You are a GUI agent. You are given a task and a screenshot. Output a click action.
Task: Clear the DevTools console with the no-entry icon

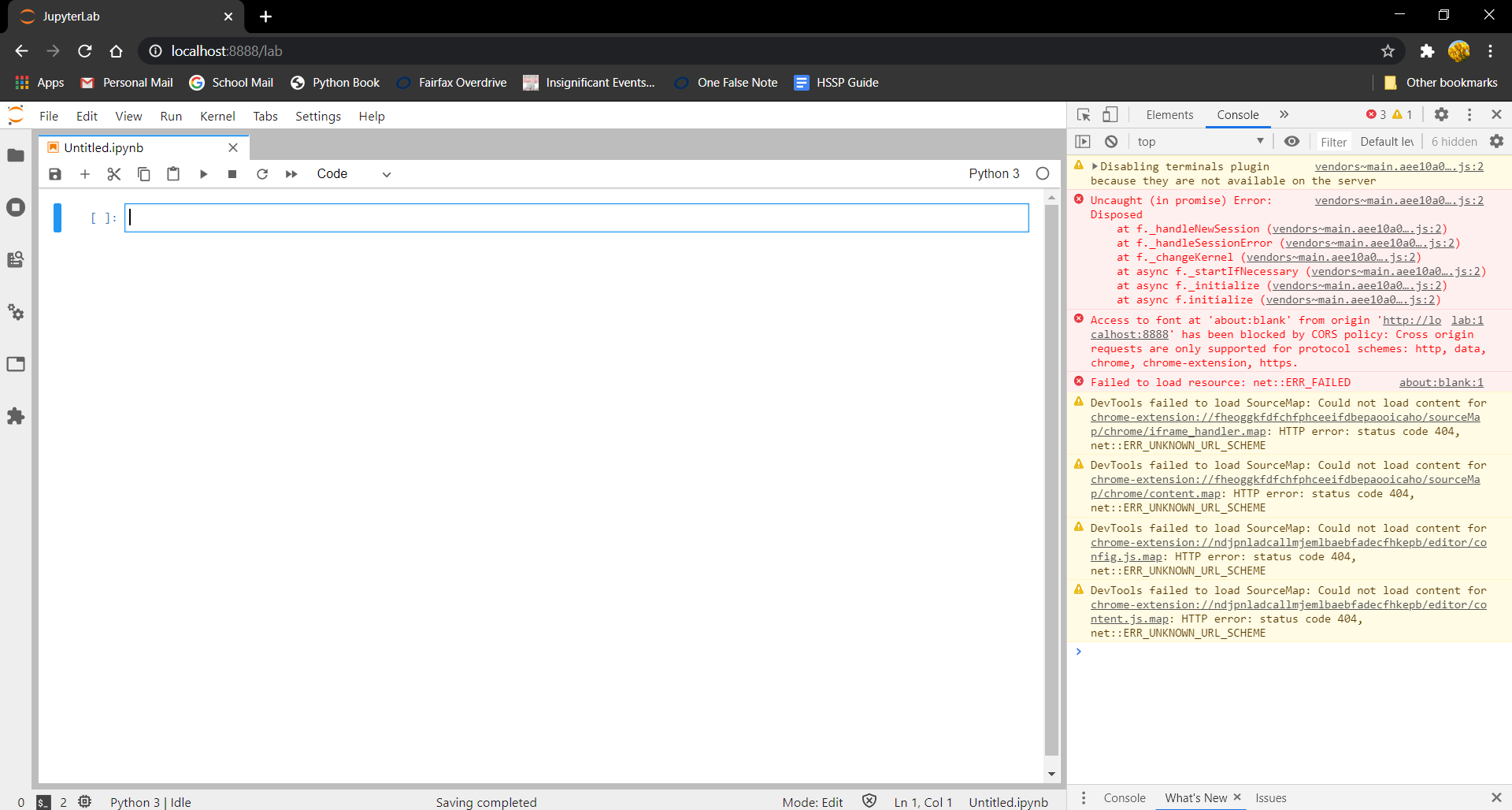(x=1111, y=141)
